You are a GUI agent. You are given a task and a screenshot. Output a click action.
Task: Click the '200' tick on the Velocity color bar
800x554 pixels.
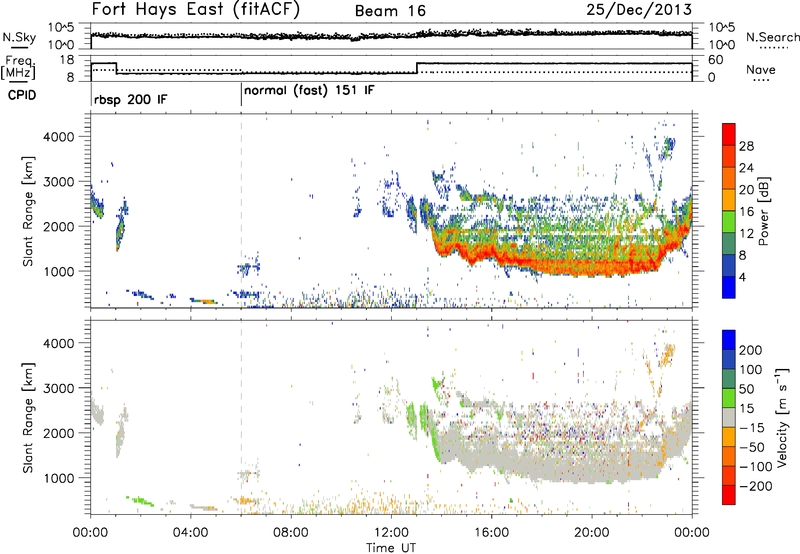[x=751, y=350]
